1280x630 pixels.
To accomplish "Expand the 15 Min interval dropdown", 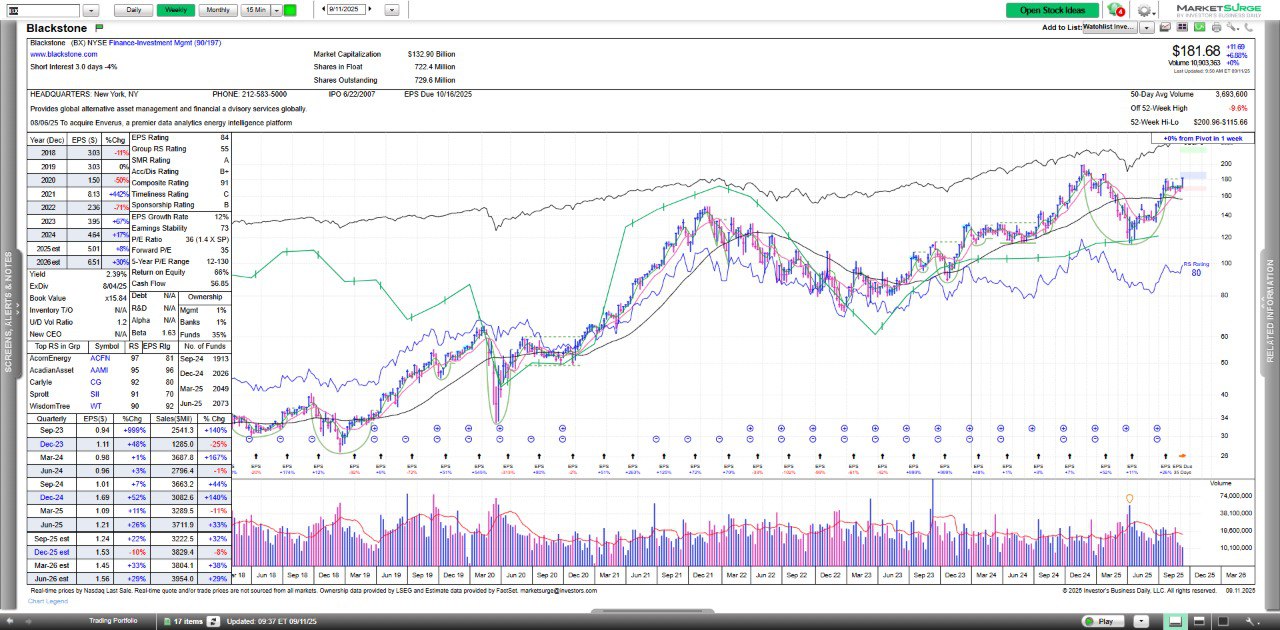I will (x=276, y=10).
